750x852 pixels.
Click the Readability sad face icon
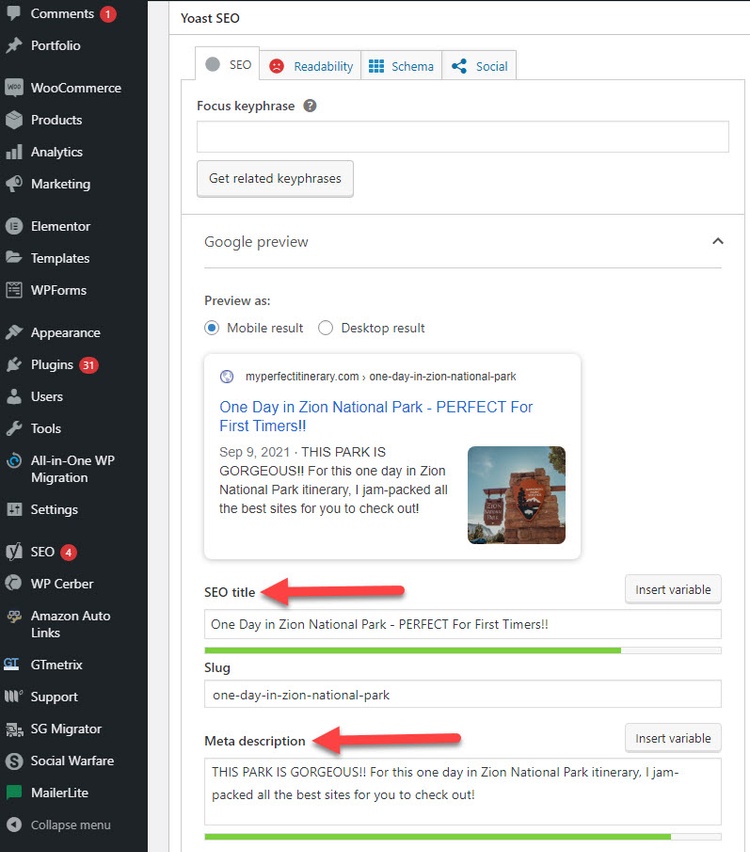277,66
